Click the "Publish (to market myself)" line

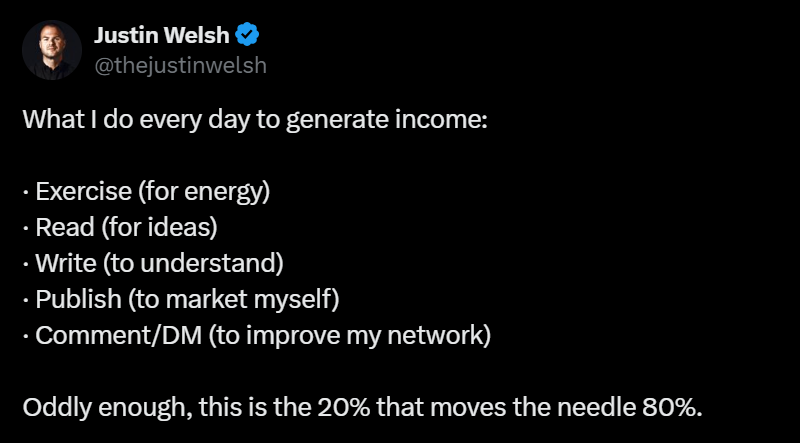click(x=181, y=300)
